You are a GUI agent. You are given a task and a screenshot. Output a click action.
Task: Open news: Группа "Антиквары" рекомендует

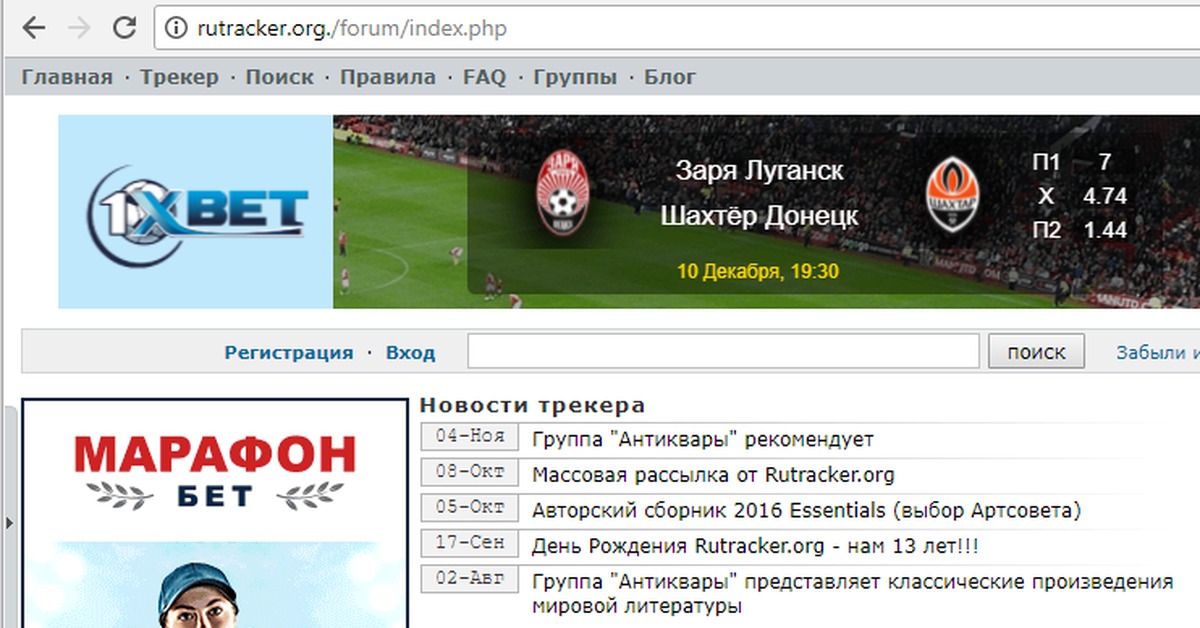703,439
